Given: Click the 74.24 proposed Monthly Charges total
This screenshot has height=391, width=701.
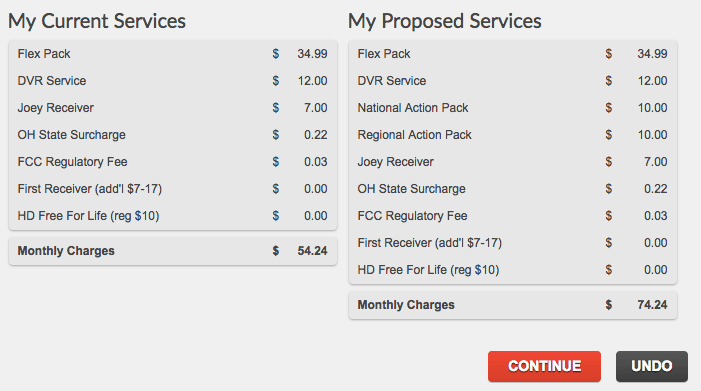Looking at the screenshot, I should pos(652,305).
